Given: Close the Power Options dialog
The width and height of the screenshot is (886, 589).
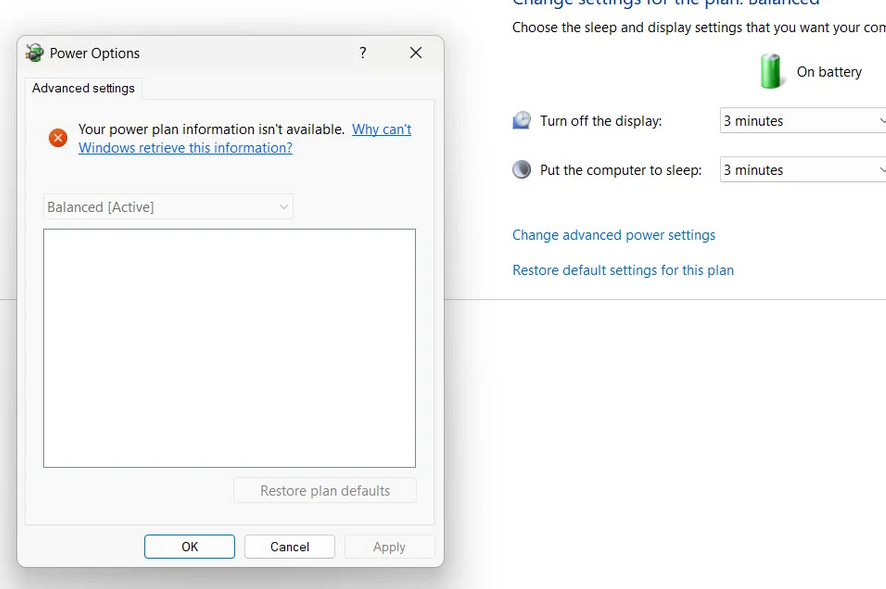Looking at the screenshot, I should point(416,53).
